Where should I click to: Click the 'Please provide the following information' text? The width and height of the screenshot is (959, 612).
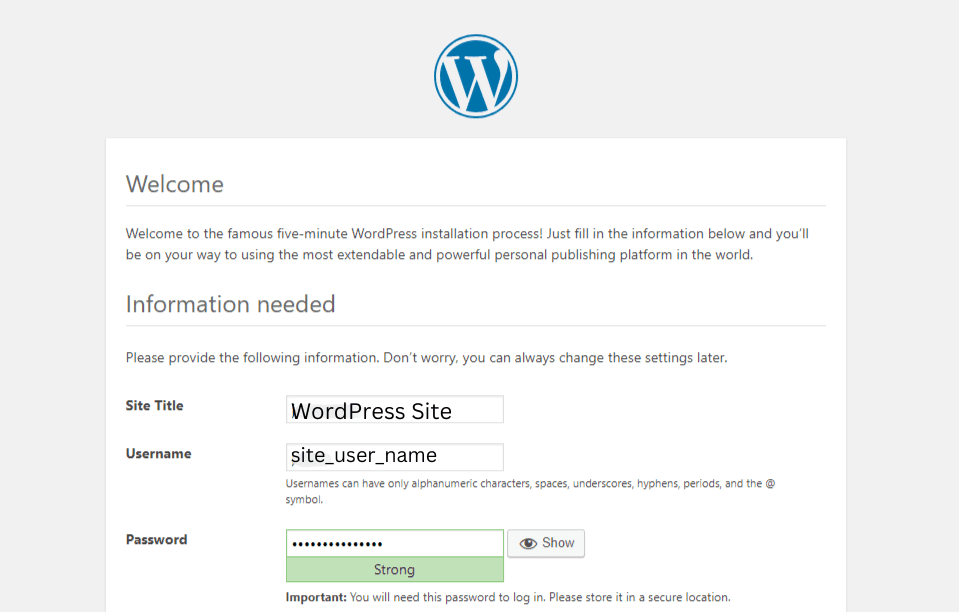point(426,357)
